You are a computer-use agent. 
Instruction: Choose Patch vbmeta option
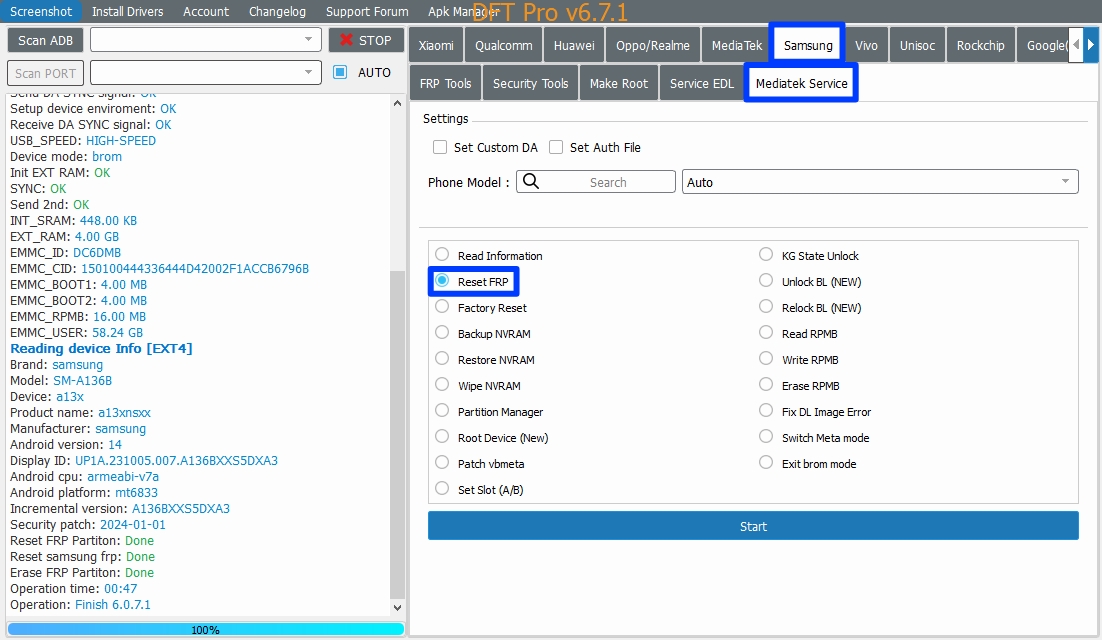point(442,462)
